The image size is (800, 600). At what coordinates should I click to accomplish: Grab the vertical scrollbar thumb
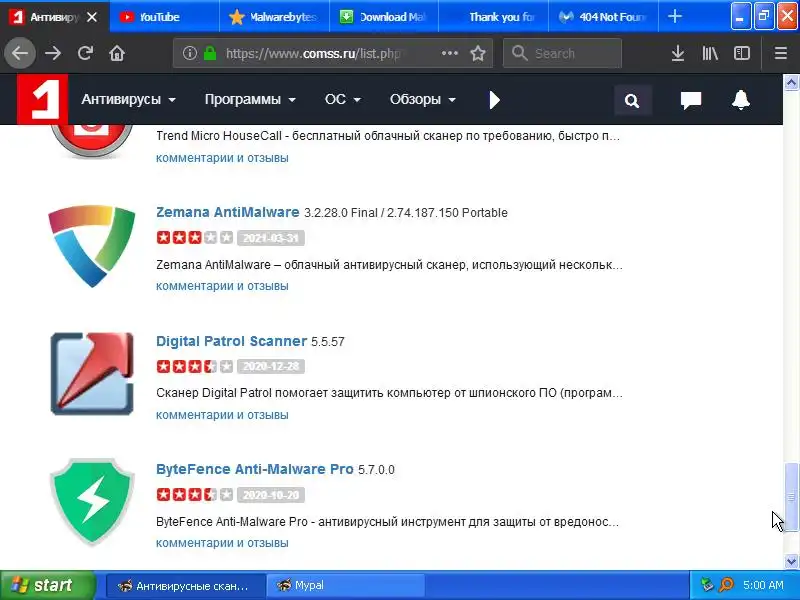pos(791,496)
